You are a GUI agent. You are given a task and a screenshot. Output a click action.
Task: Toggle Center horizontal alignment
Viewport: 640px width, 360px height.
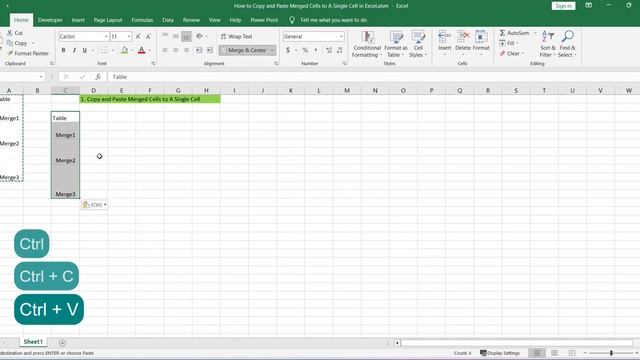coord(176,50)
